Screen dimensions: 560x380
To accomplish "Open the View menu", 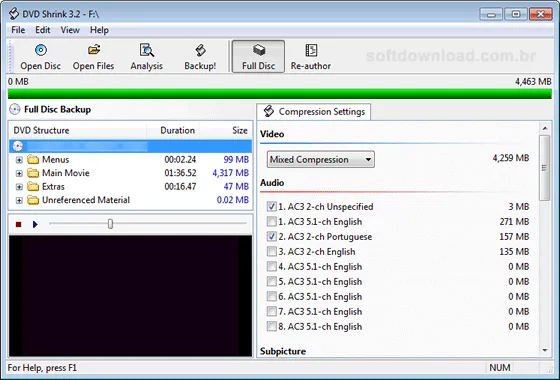I will pos(70,30).
